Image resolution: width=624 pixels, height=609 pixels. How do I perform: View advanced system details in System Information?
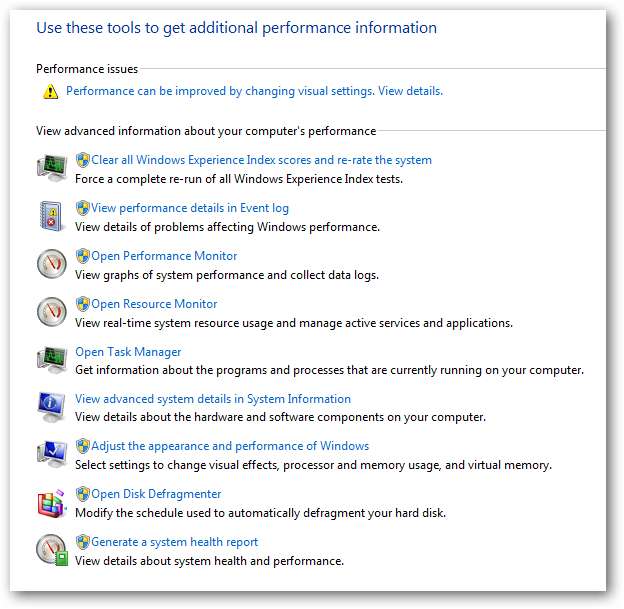(x=213, y=399)
